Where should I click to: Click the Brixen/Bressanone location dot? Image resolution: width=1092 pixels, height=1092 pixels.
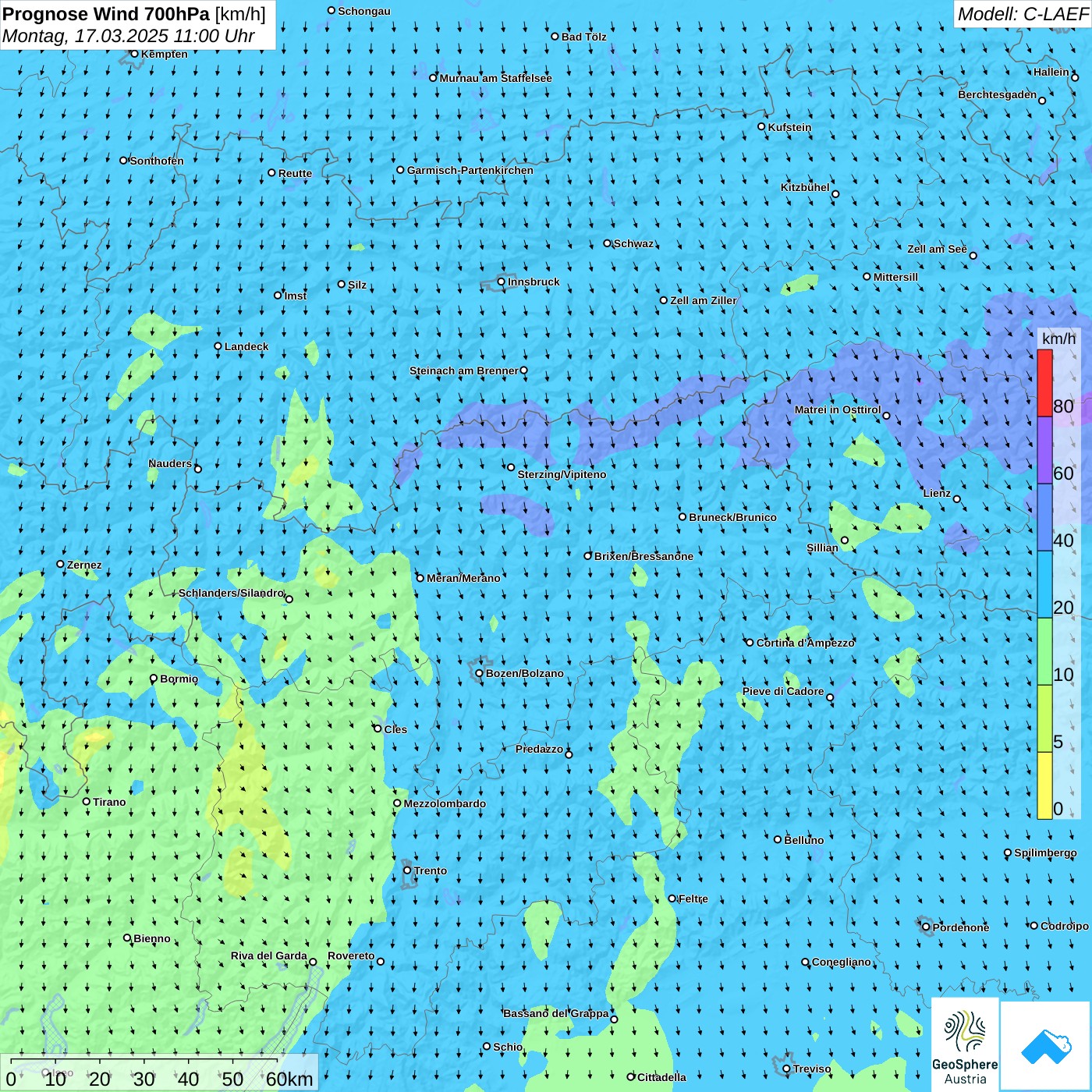[588, 556]
